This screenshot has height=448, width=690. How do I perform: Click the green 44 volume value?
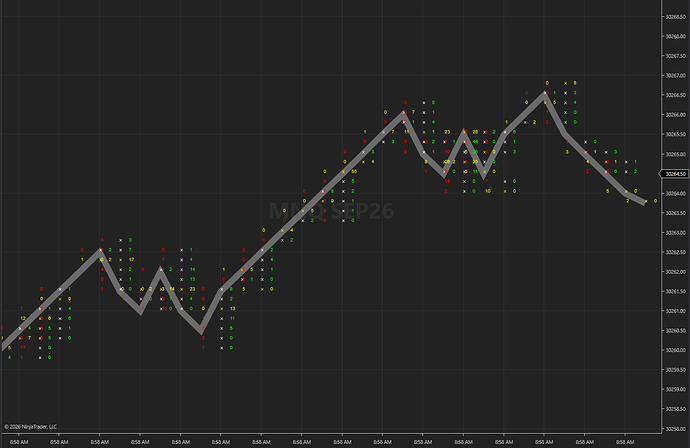point(475,142)
